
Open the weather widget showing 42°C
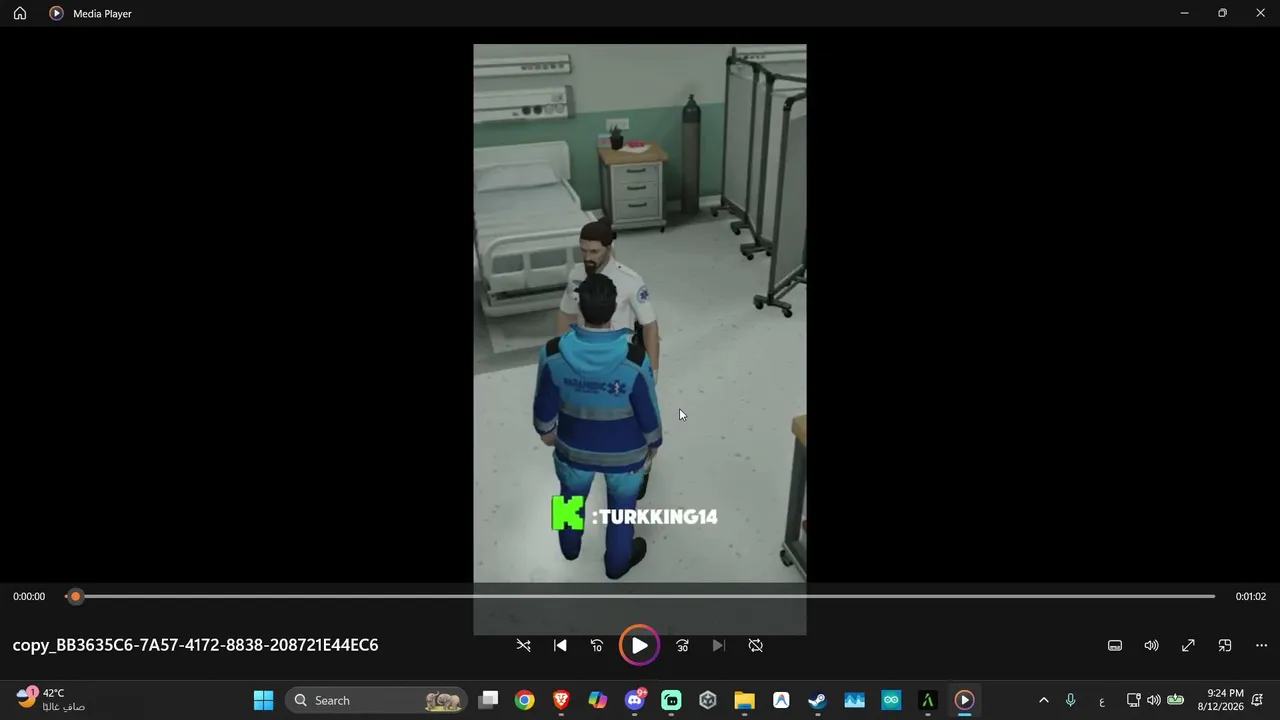pos(52,700)
